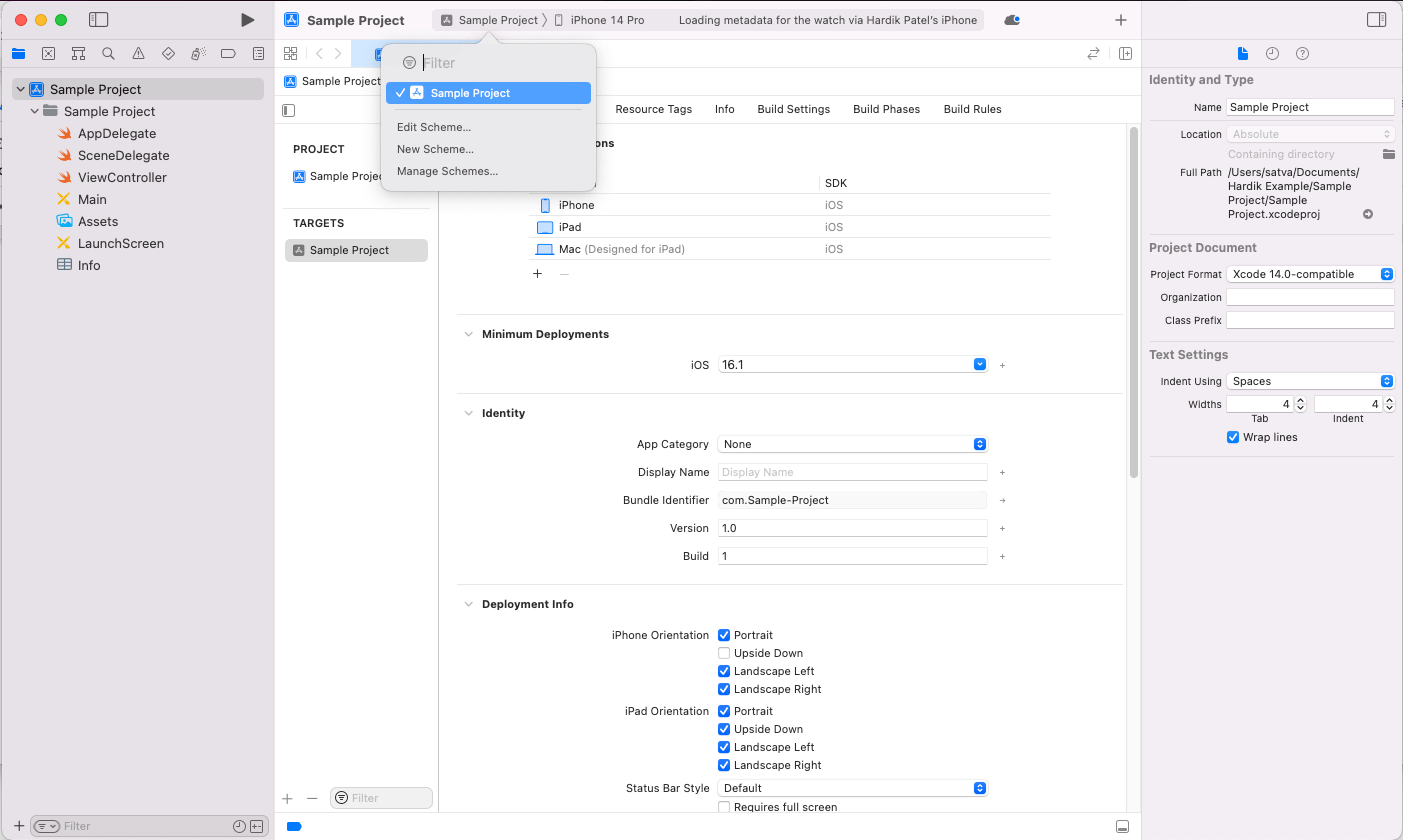Increase the Tab width stepper
The width and height of the screenshot is (1403, 840).
[1300, 400]
